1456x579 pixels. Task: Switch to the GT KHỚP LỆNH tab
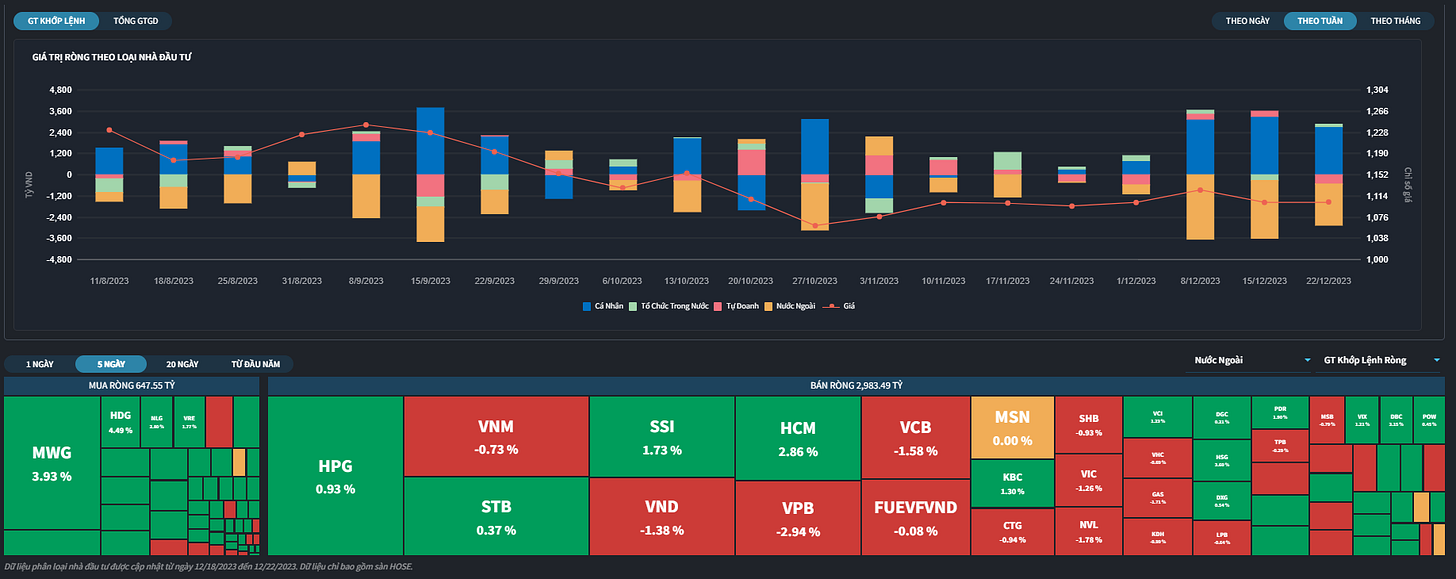[55, 20]
